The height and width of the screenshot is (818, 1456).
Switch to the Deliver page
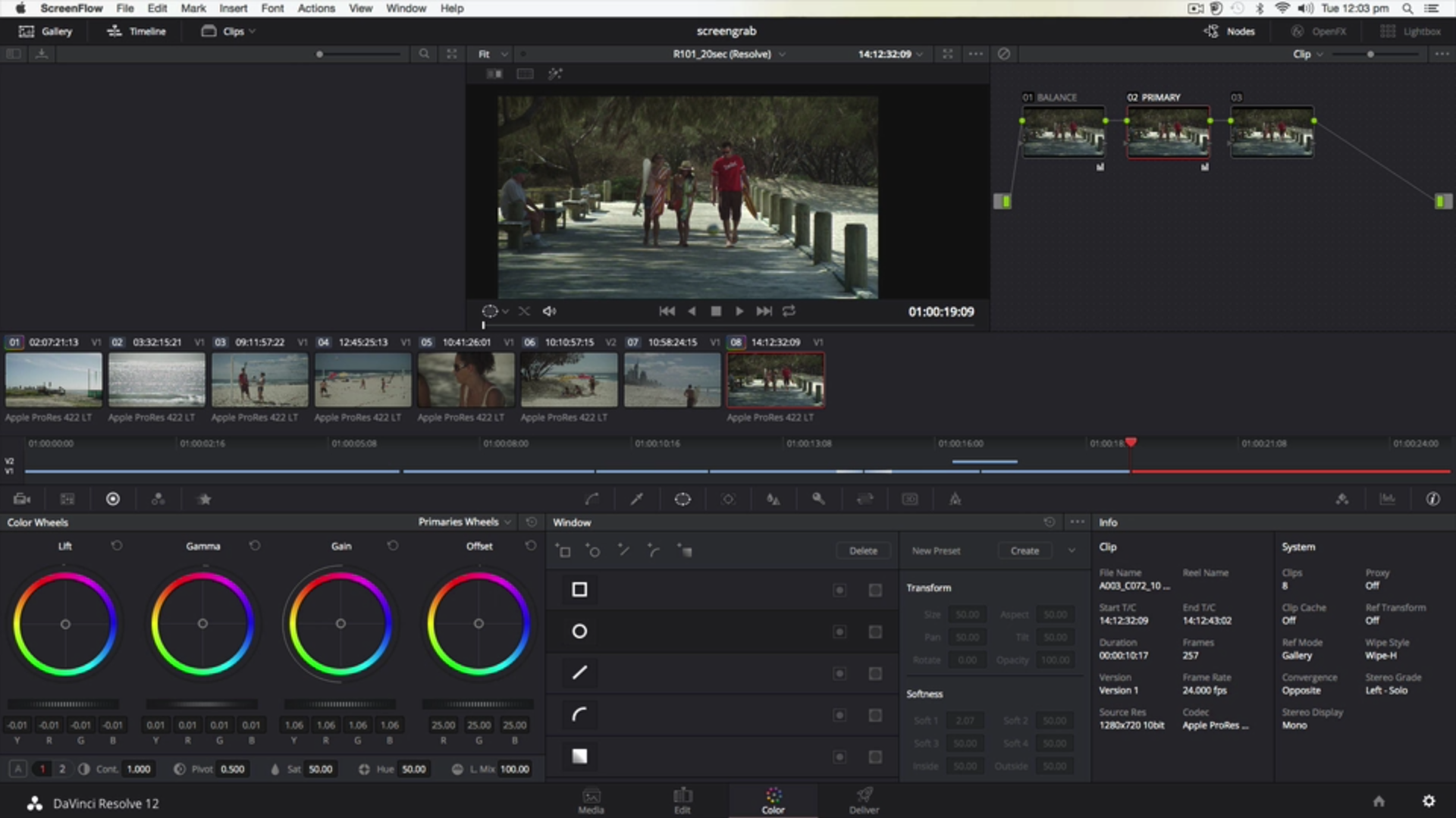pos(864,800)
